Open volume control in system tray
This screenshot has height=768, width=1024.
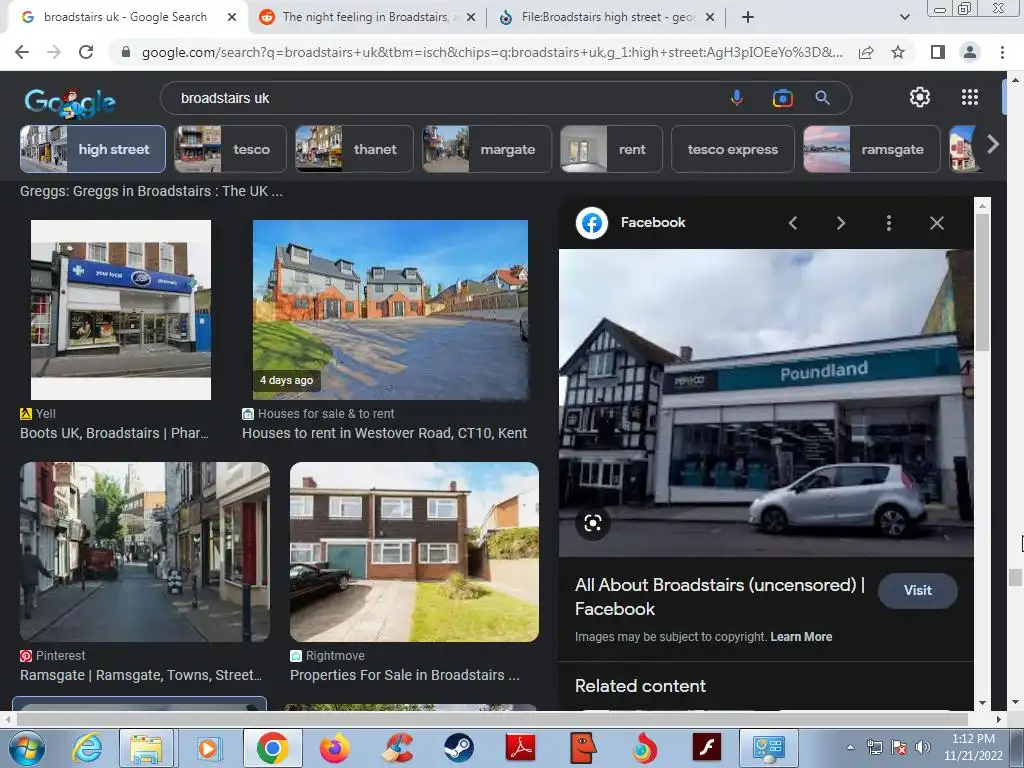[x=923, y=748]
